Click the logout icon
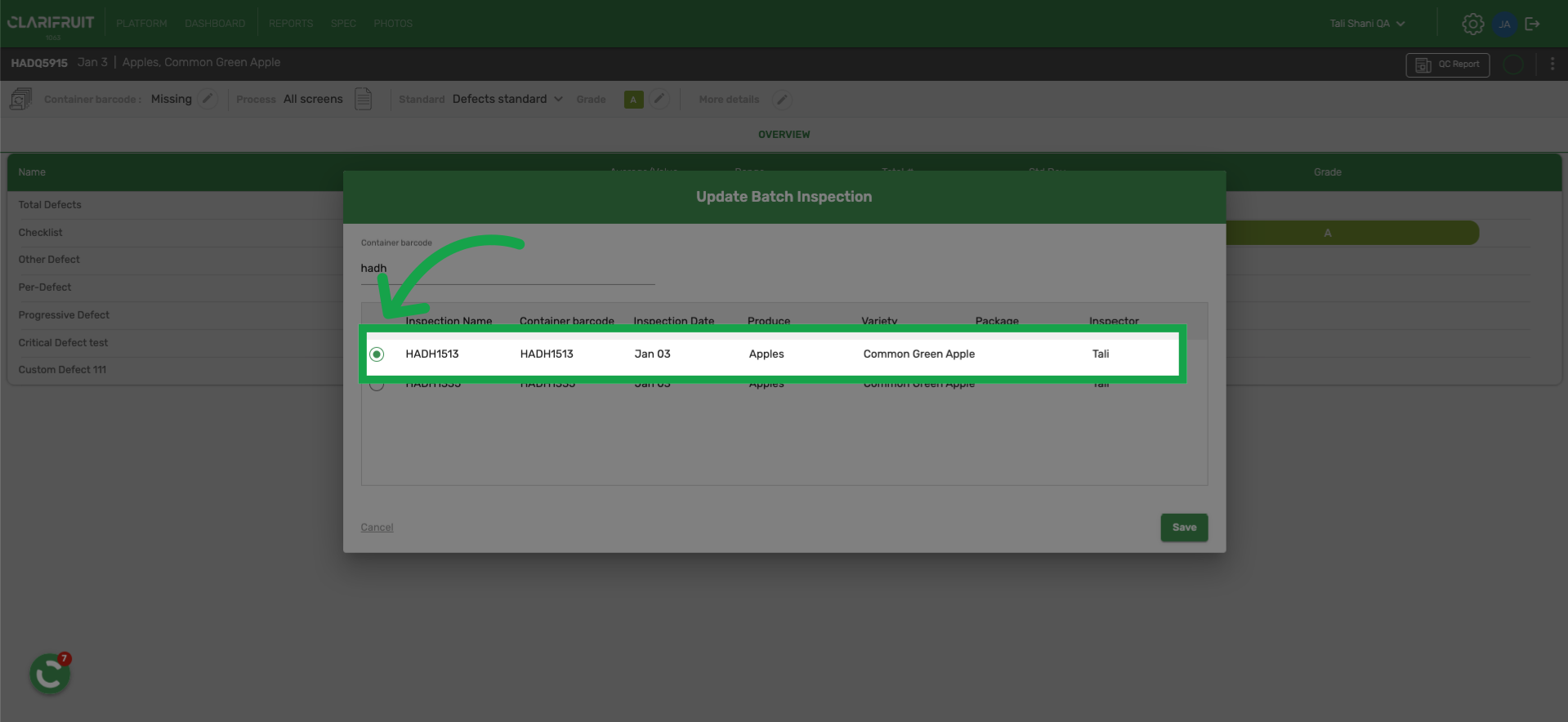1568x722 pixels. point(1533,24)
